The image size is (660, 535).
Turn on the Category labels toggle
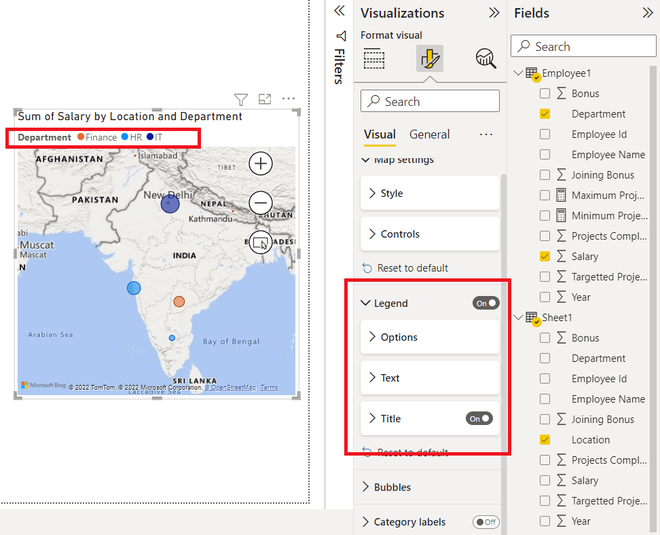tap(486, 522)
